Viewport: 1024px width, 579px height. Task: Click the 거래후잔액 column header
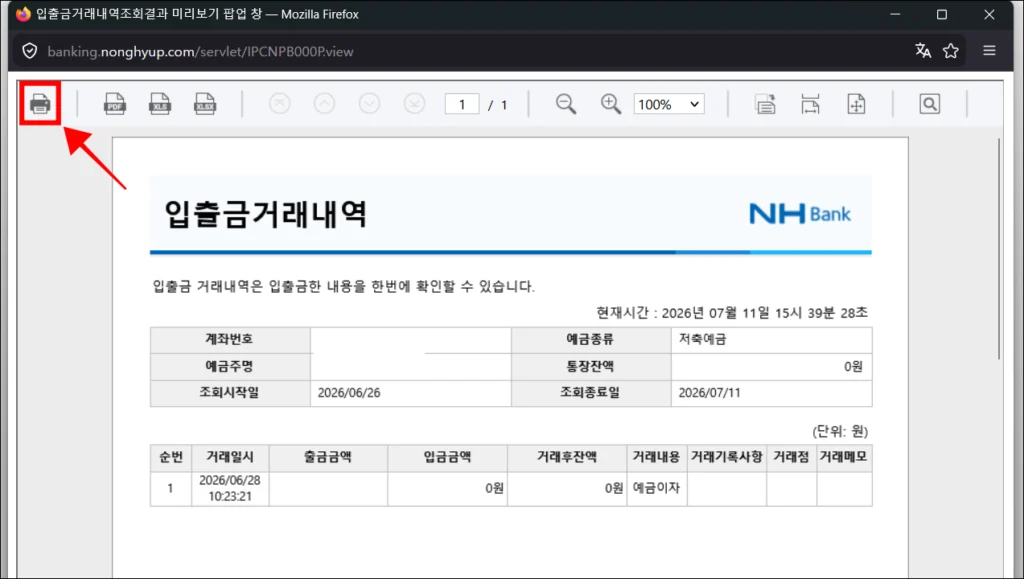(x=567, y=457)
